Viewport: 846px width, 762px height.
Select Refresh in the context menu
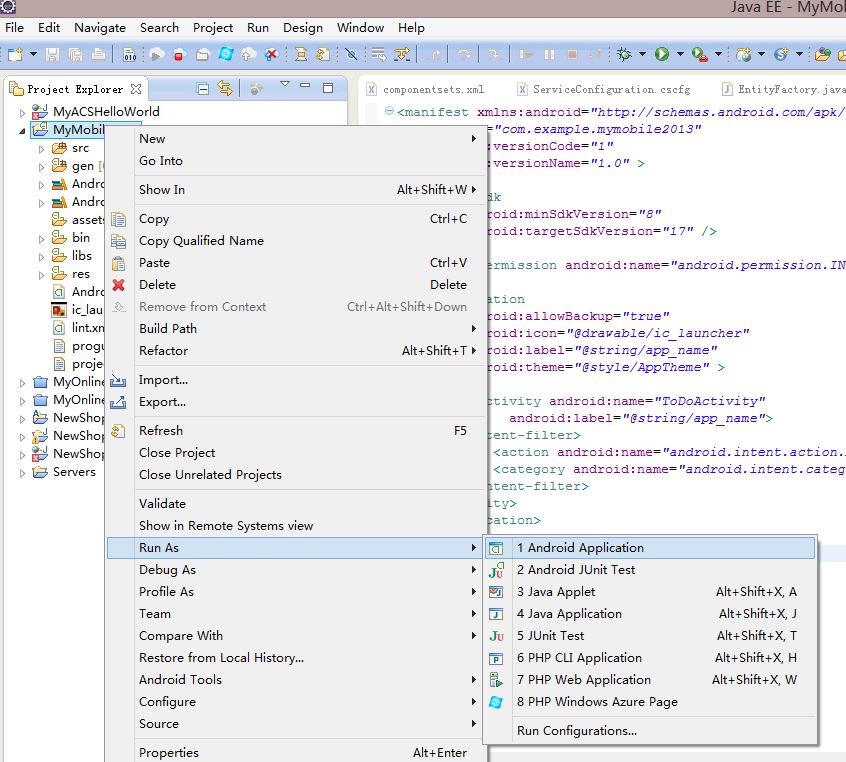pyautogui.click(x=161, y=431)
